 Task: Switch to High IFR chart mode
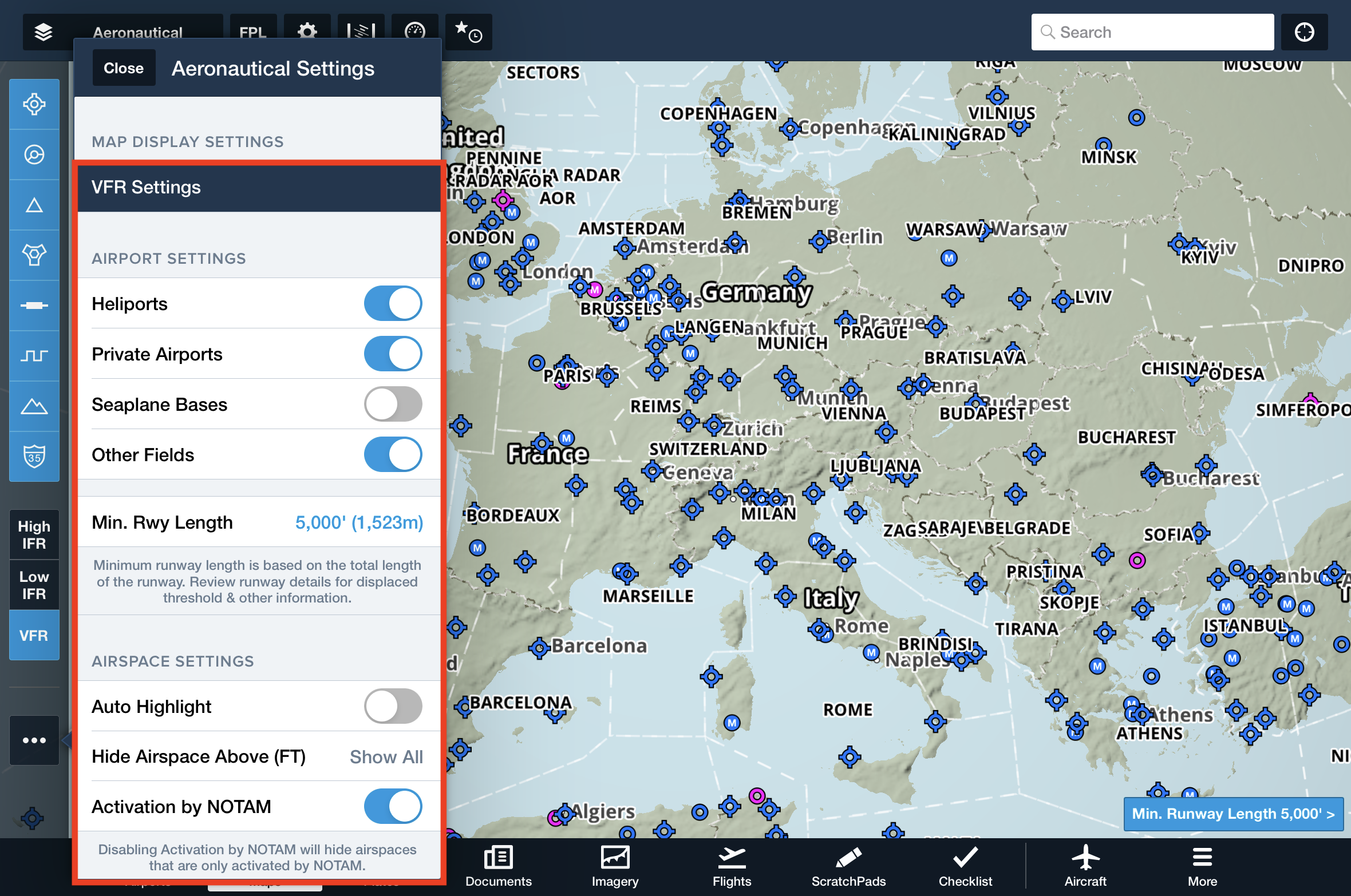coord(34,534)
